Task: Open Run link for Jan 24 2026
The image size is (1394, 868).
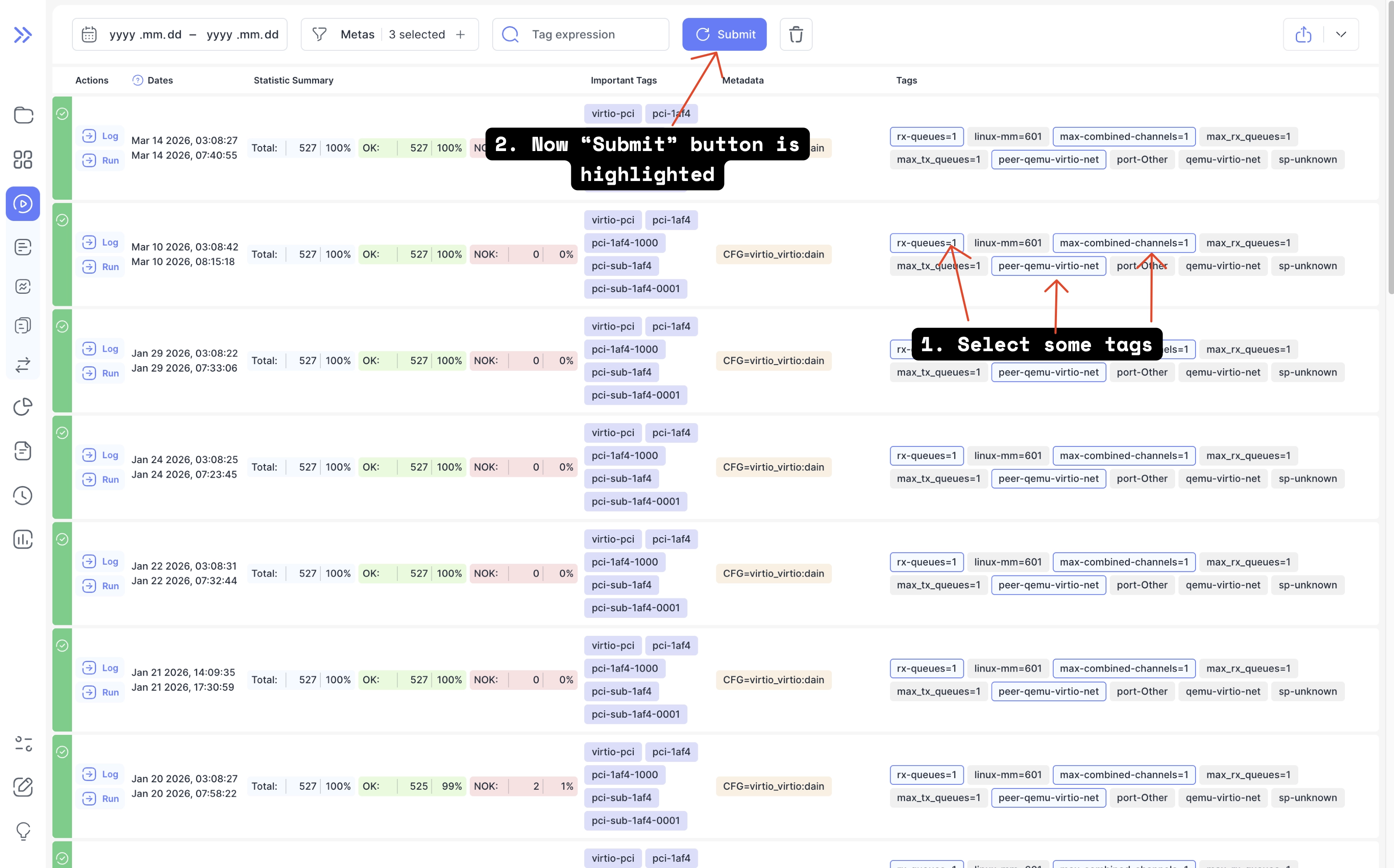Action: click(x=101, y=479)
